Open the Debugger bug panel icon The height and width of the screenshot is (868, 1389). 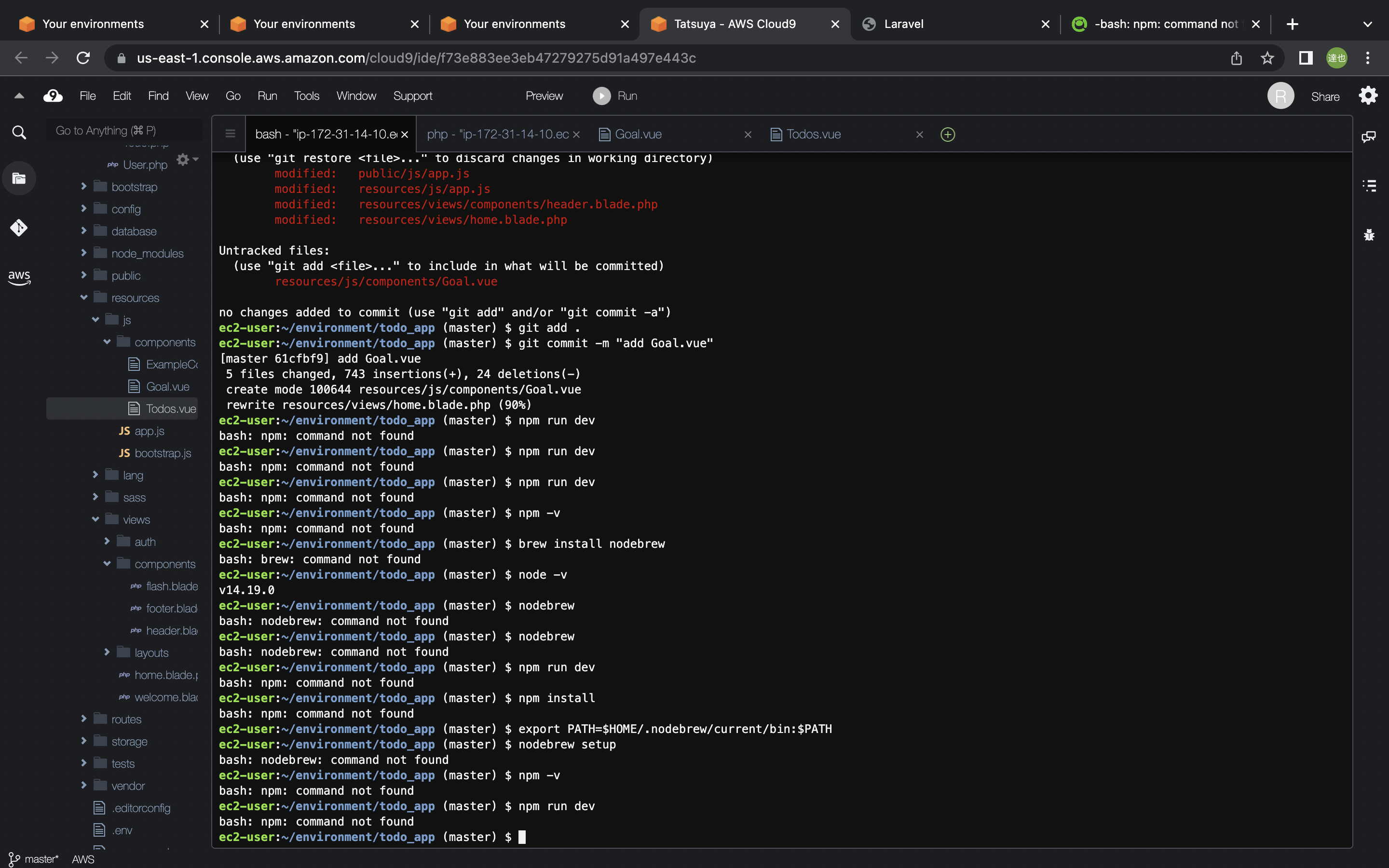(1368, 235)
